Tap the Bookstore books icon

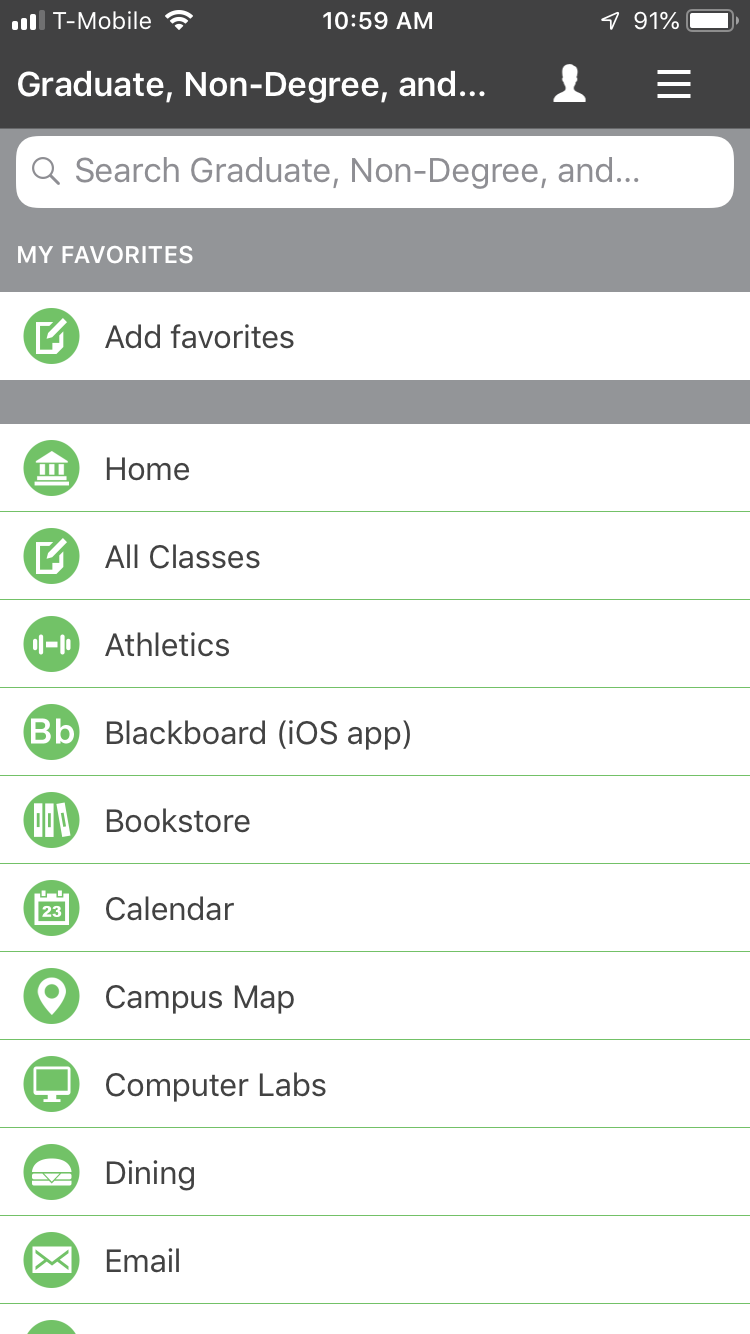coord(51,820)
